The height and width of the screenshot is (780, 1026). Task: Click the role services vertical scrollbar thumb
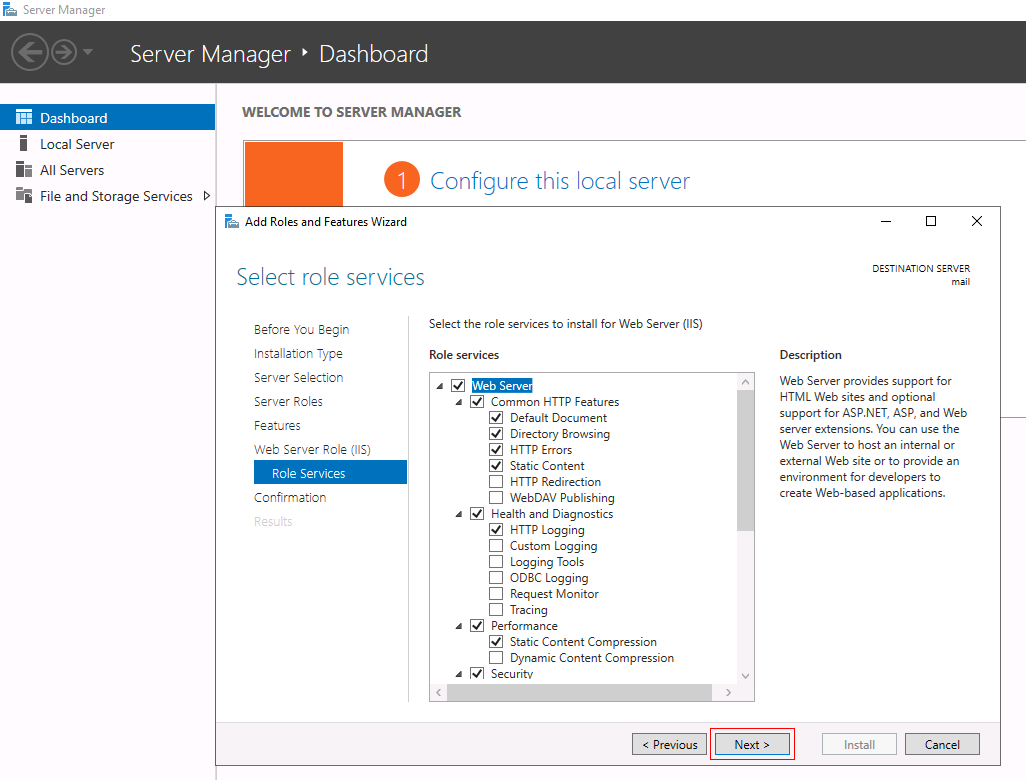click(x=745, y=461)
